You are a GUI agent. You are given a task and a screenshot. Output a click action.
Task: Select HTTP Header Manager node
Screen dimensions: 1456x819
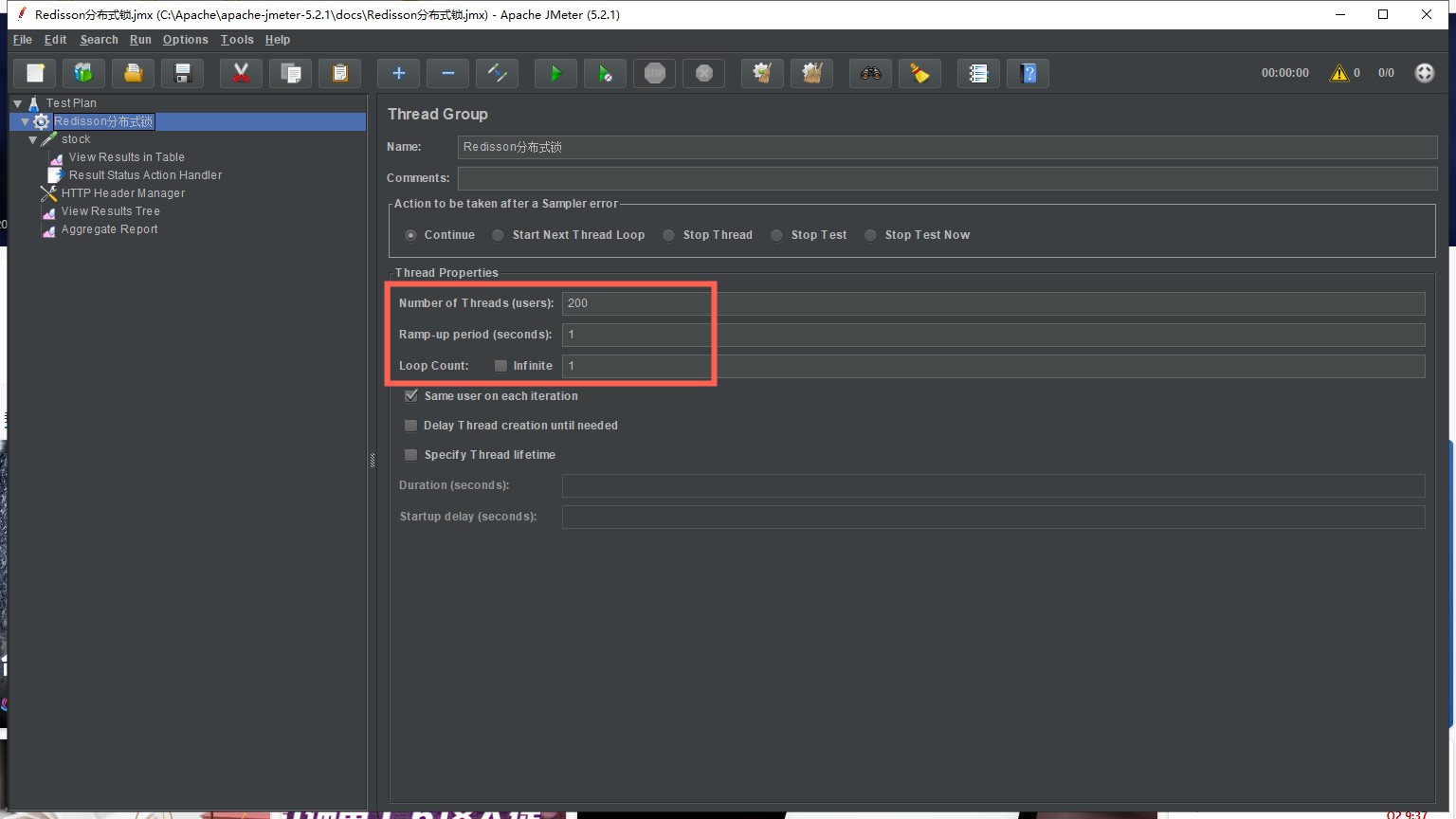point(123,193)
